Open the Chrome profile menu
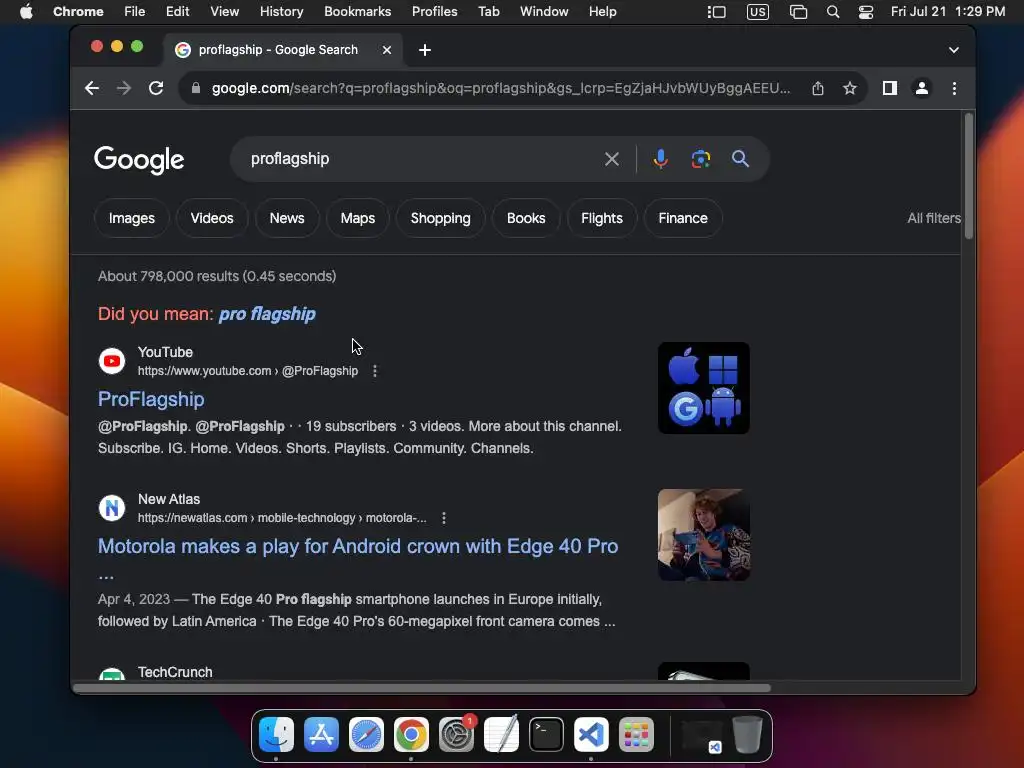The width and height of the screenshot is (1024, 768). [x=921, y=88]
